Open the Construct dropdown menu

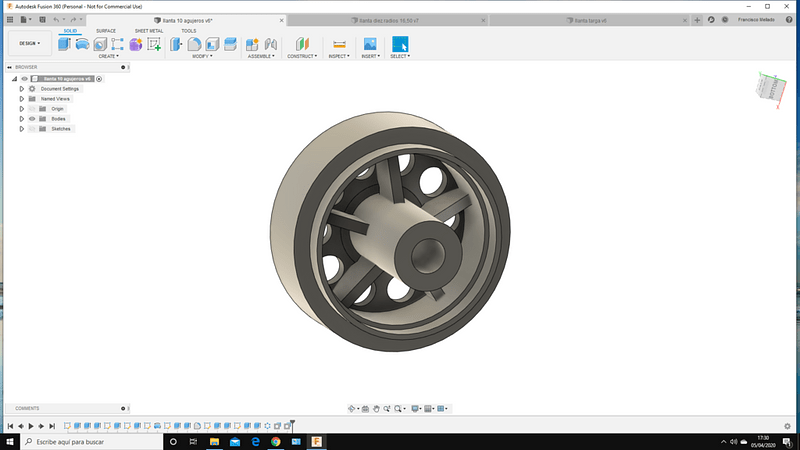coord(302,56)
